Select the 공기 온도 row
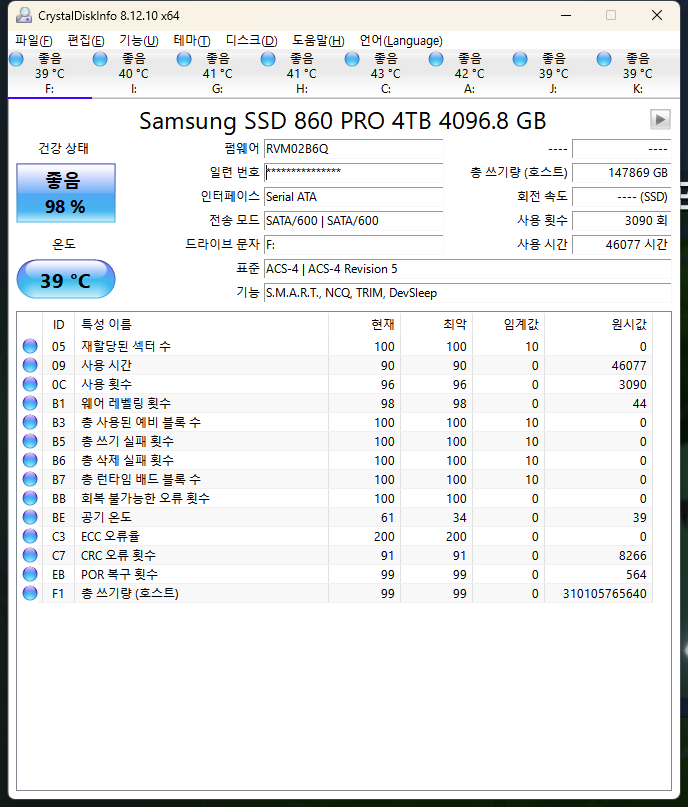This screenshot has width=688, height=807. 335,517
